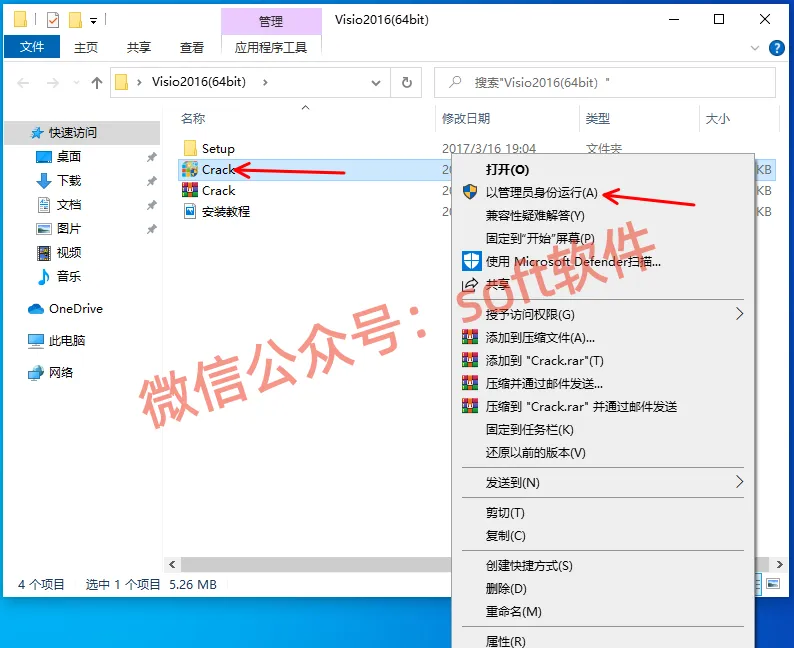
Task: Click the Properties checkmark icon in title bar
Action: pos(53,20)
